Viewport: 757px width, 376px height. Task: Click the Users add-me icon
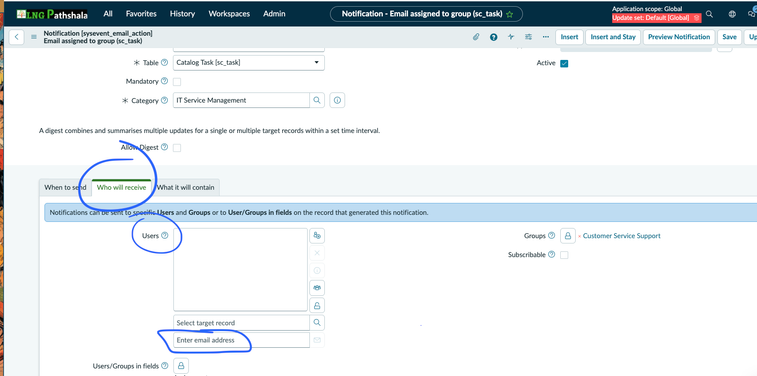317,236
